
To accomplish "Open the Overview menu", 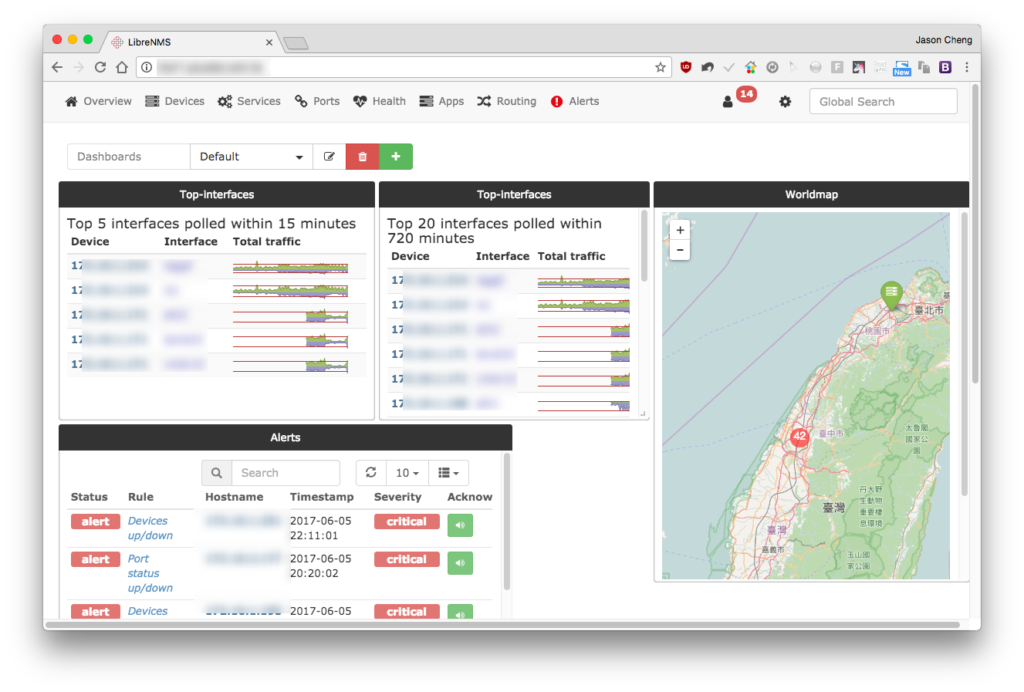I will point(99,101).
